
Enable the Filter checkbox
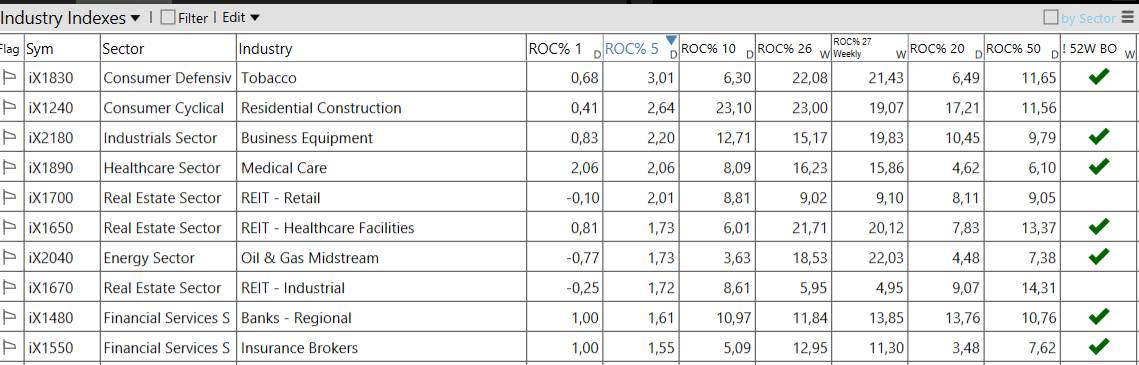[168, 18]
